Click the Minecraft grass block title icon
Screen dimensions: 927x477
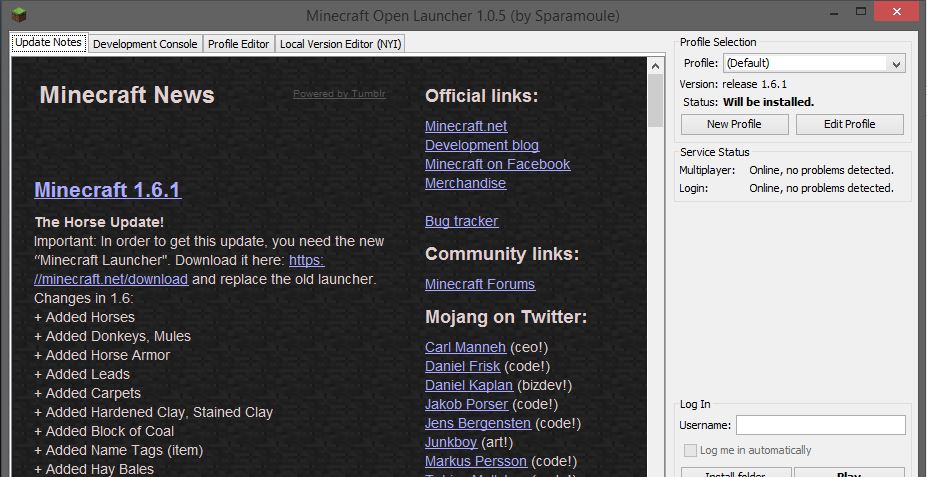coord(17,15)
